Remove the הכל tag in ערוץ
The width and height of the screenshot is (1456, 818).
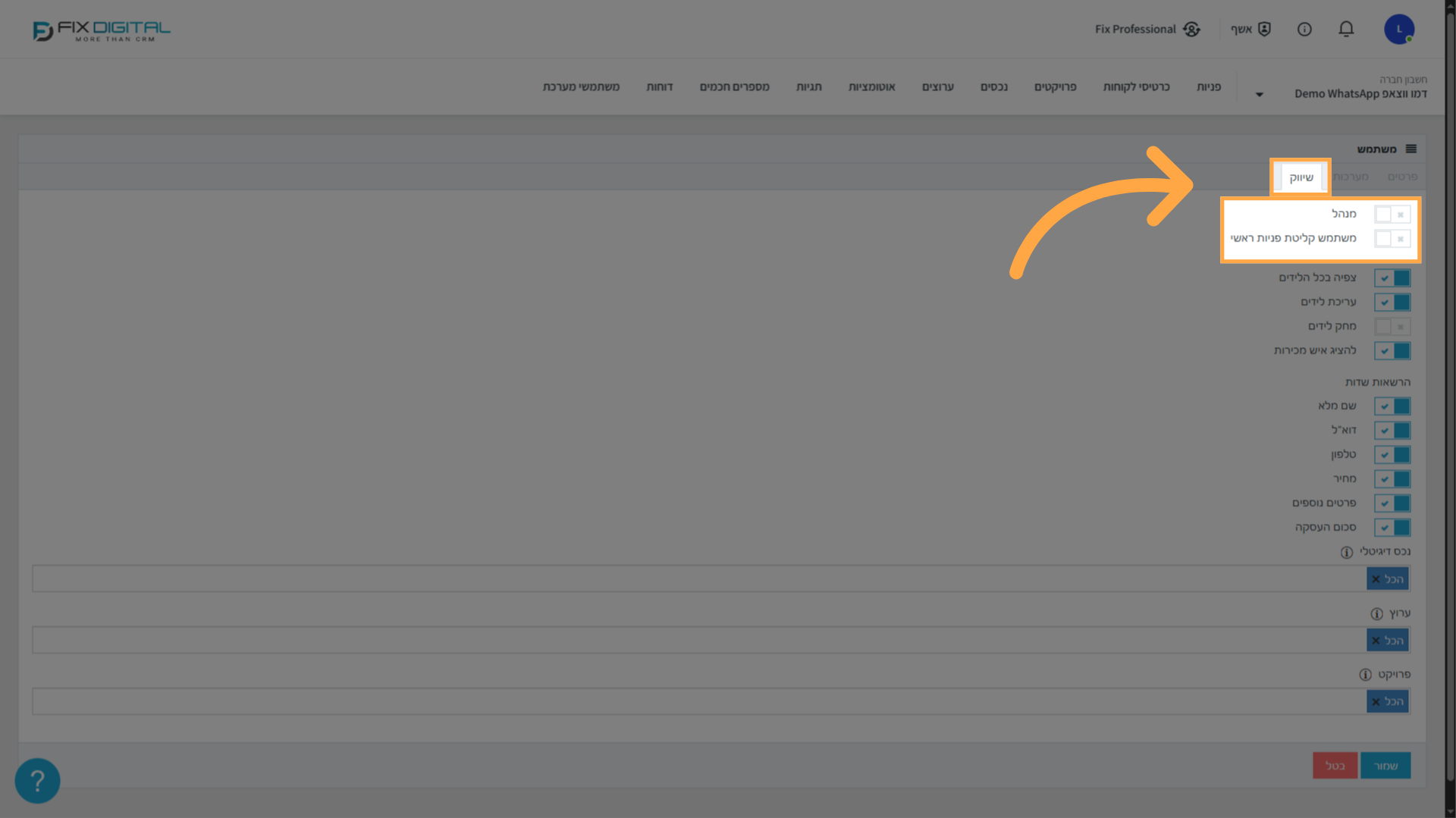pos(1376,641)
